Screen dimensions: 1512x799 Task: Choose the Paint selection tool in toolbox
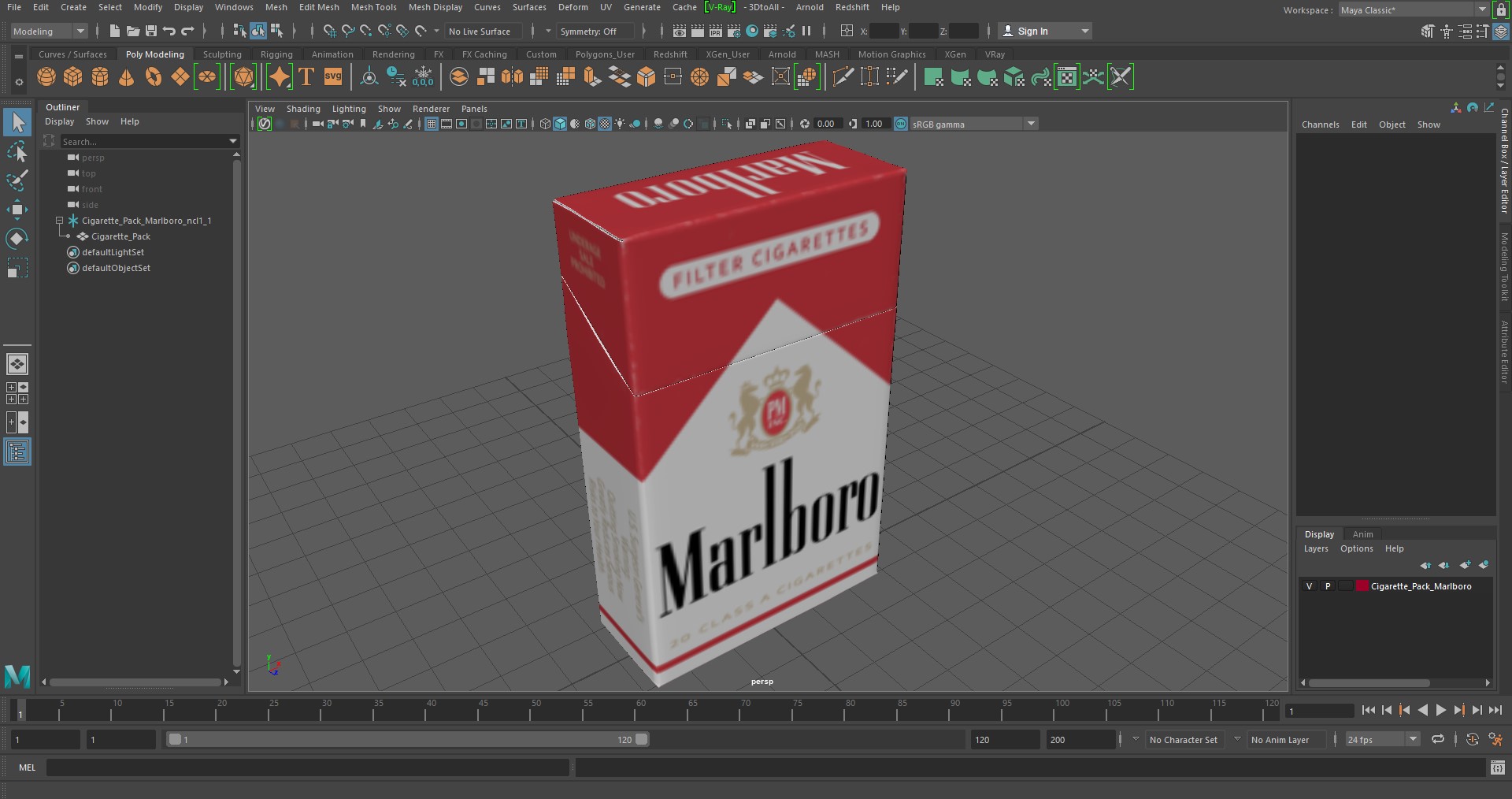point(17,180)
